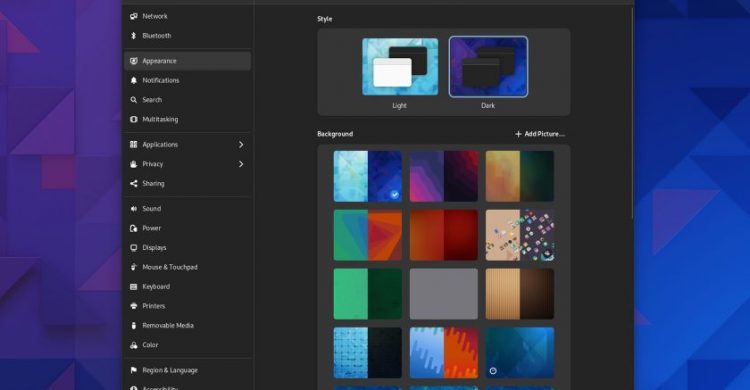This screenshot has height=390, width=750.
Task: Choose the purple and magenta wallpaper
Action: click(x=444, y=176)
